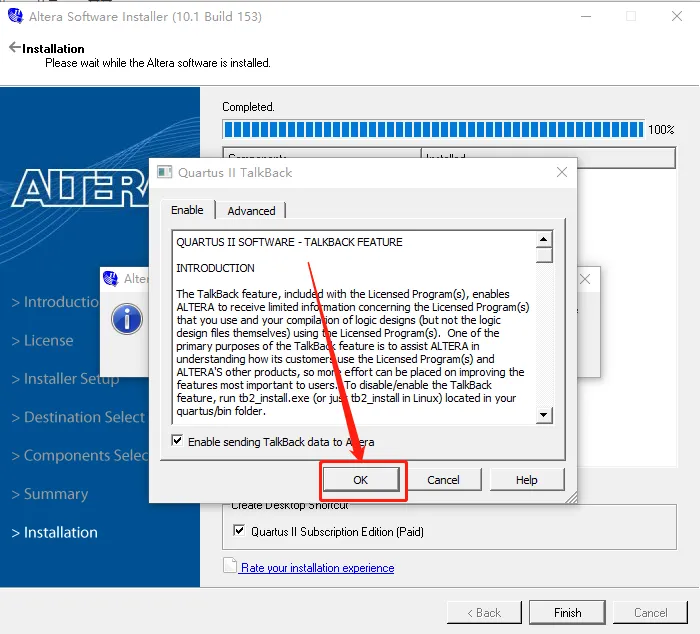Select the Installer Setup step in sidebar

65,379
